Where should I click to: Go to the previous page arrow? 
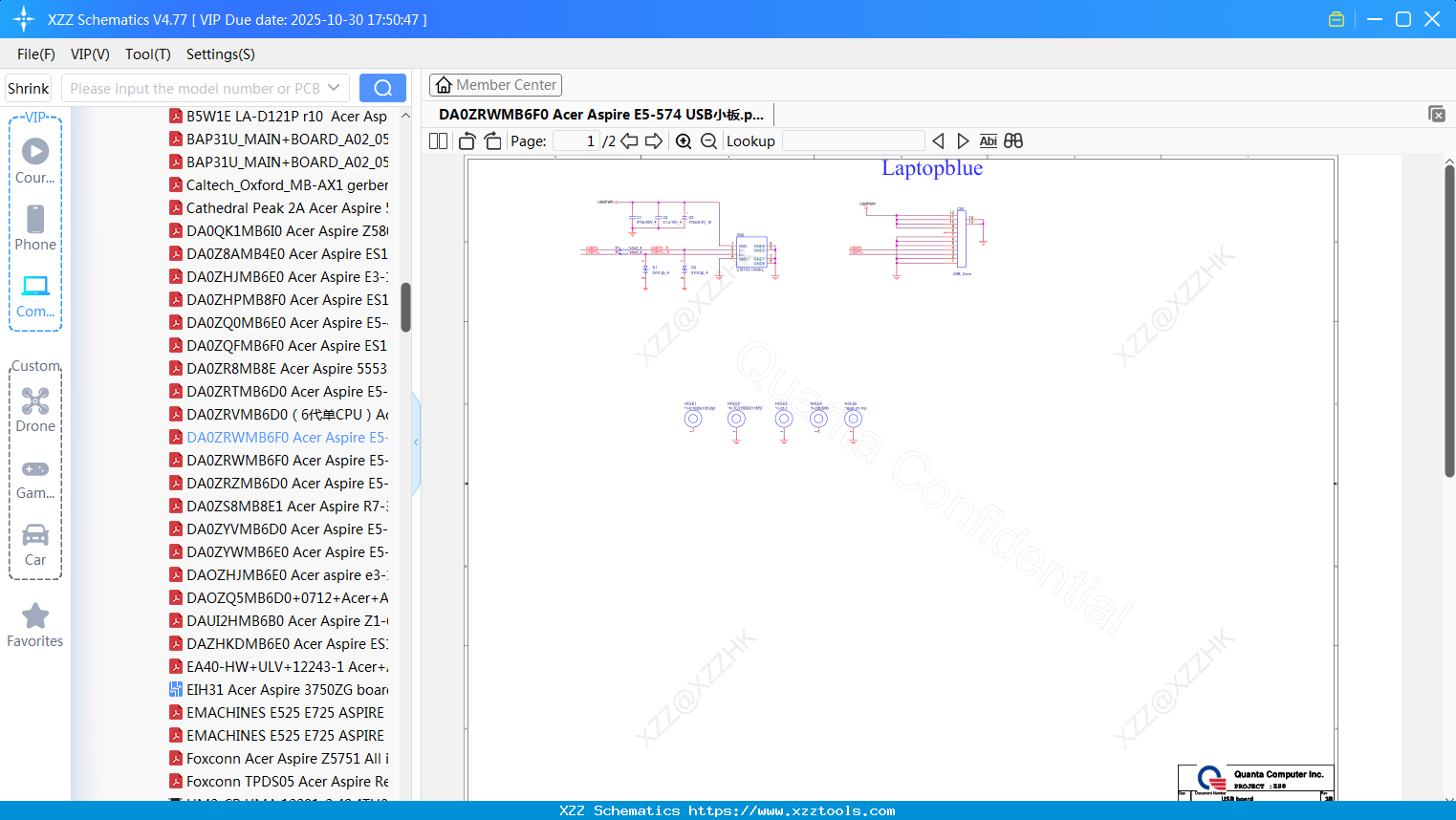tap(629, 141)
